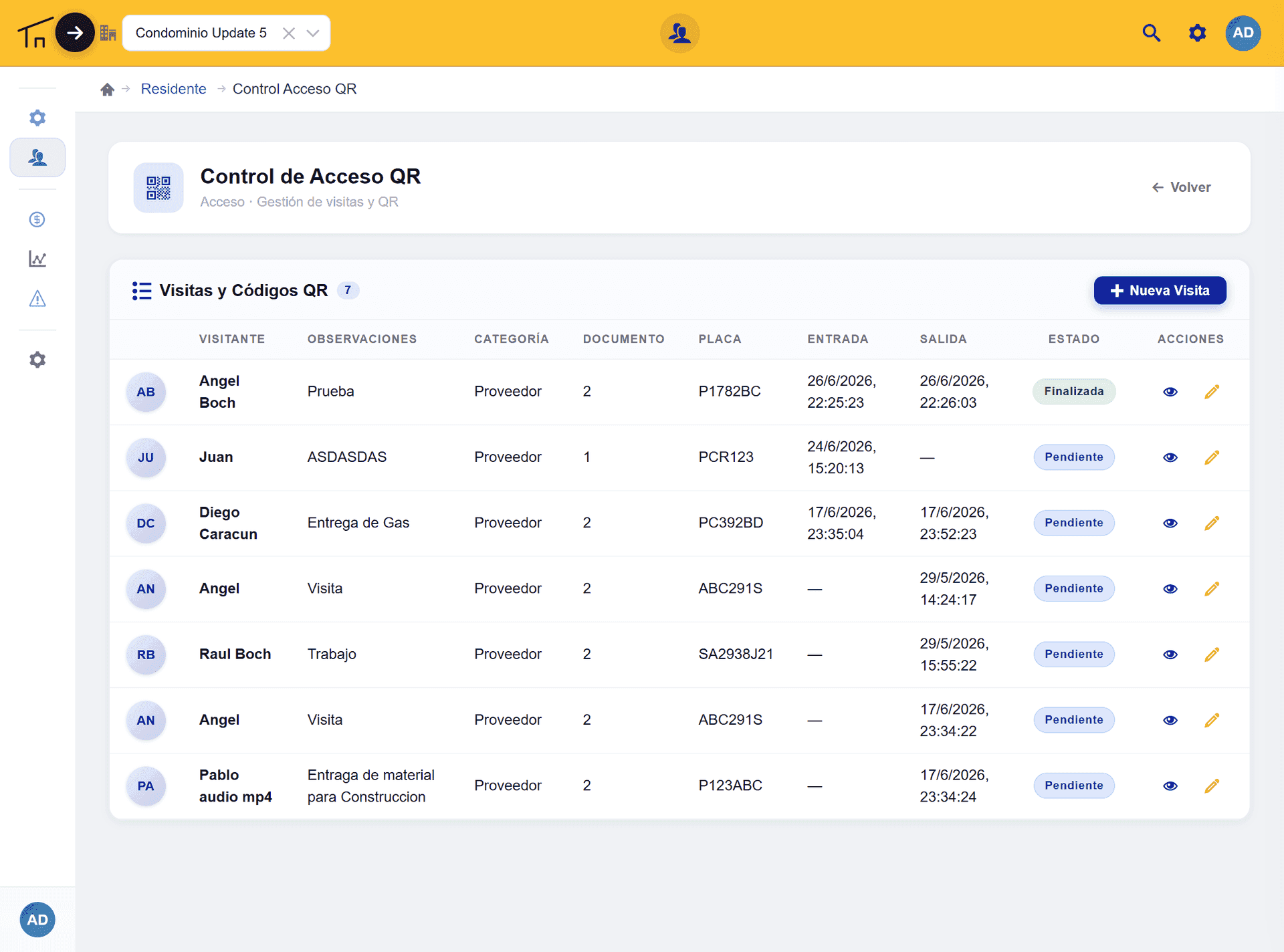Click the ASDASDAS observation cell
This screenshot has height=952, width=1284.
(347, 457)
